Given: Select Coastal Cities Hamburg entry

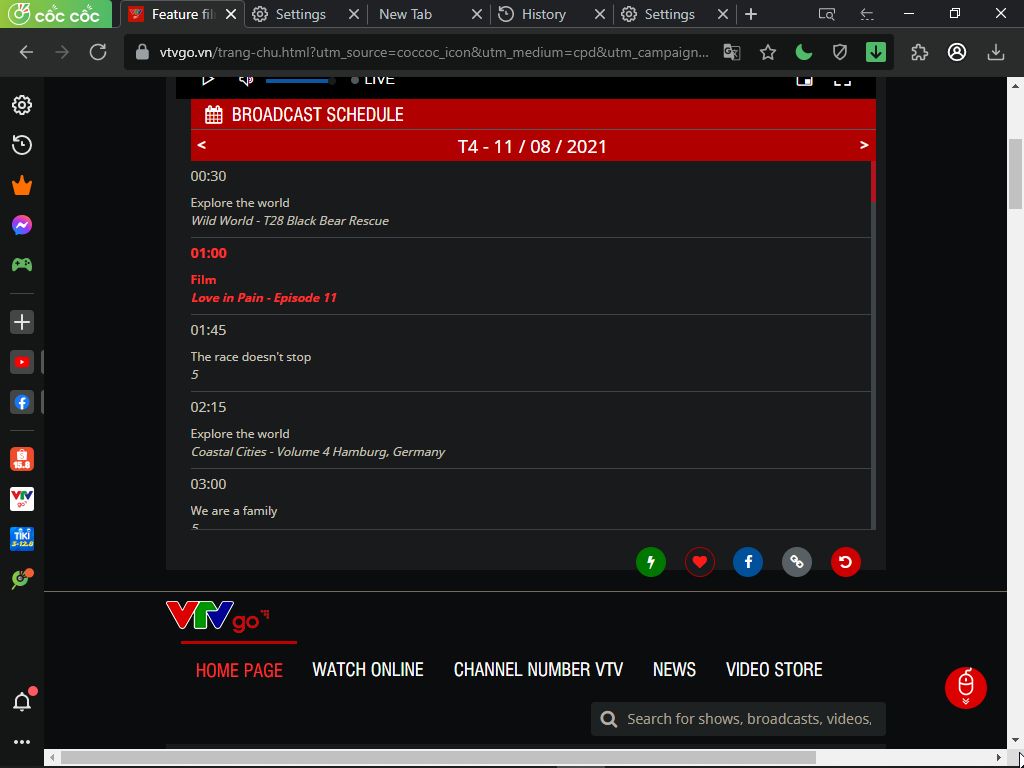Looking at the screenshot, I should tap(530, 430).
